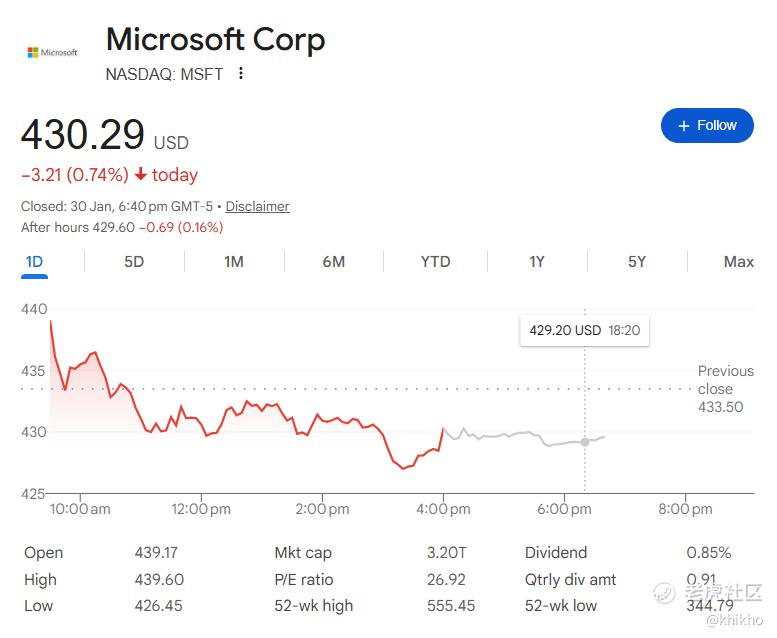
Task: Switch to the 5Y chart tab
Action: (x=637, y=262)
